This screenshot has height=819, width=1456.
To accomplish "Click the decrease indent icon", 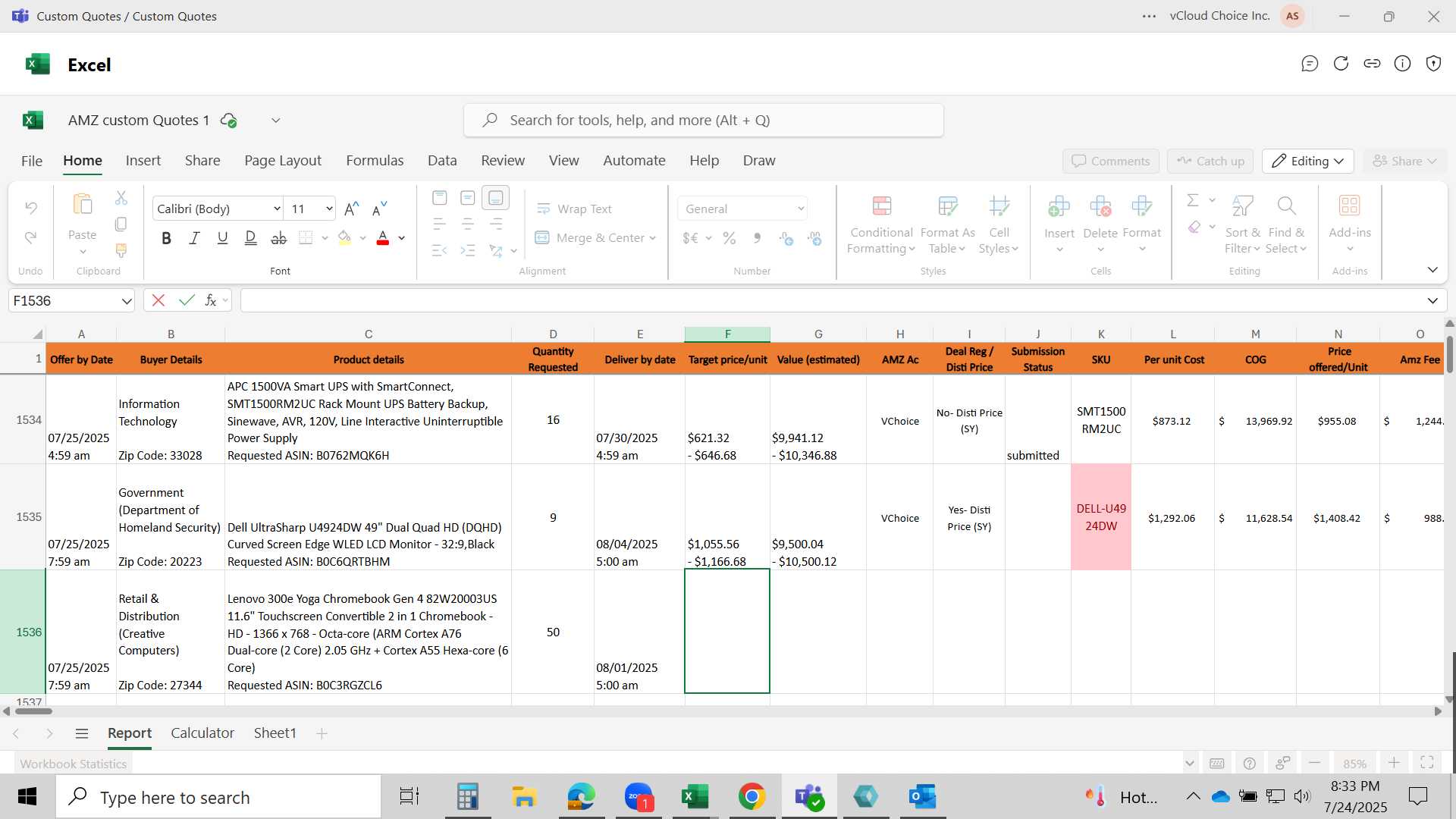I will 439,250.
